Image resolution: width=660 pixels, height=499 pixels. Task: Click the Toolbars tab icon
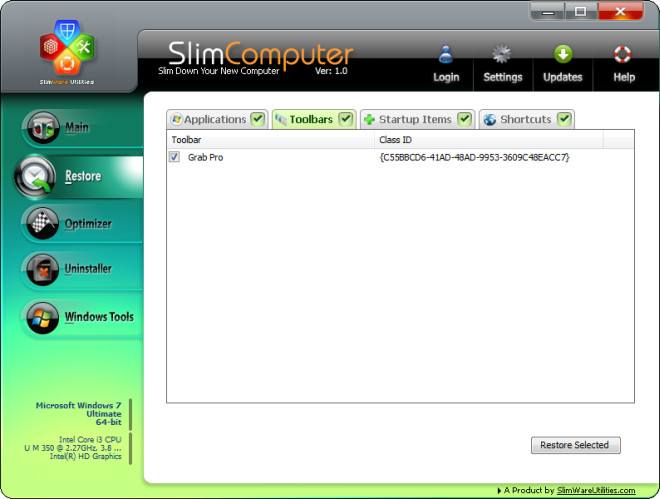click(281, 120)
